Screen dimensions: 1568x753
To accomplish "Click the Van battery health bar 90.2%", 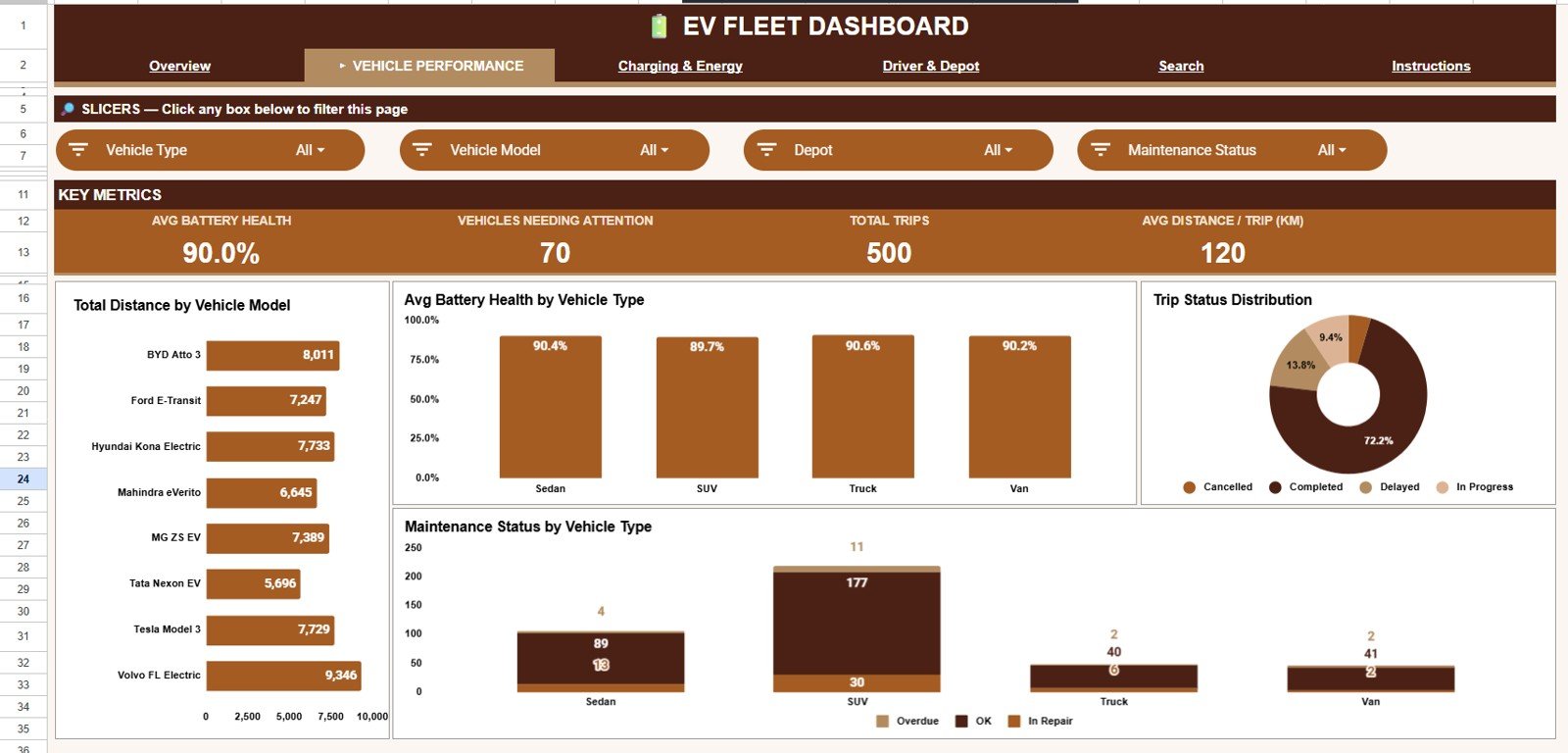I will 1019,407.
